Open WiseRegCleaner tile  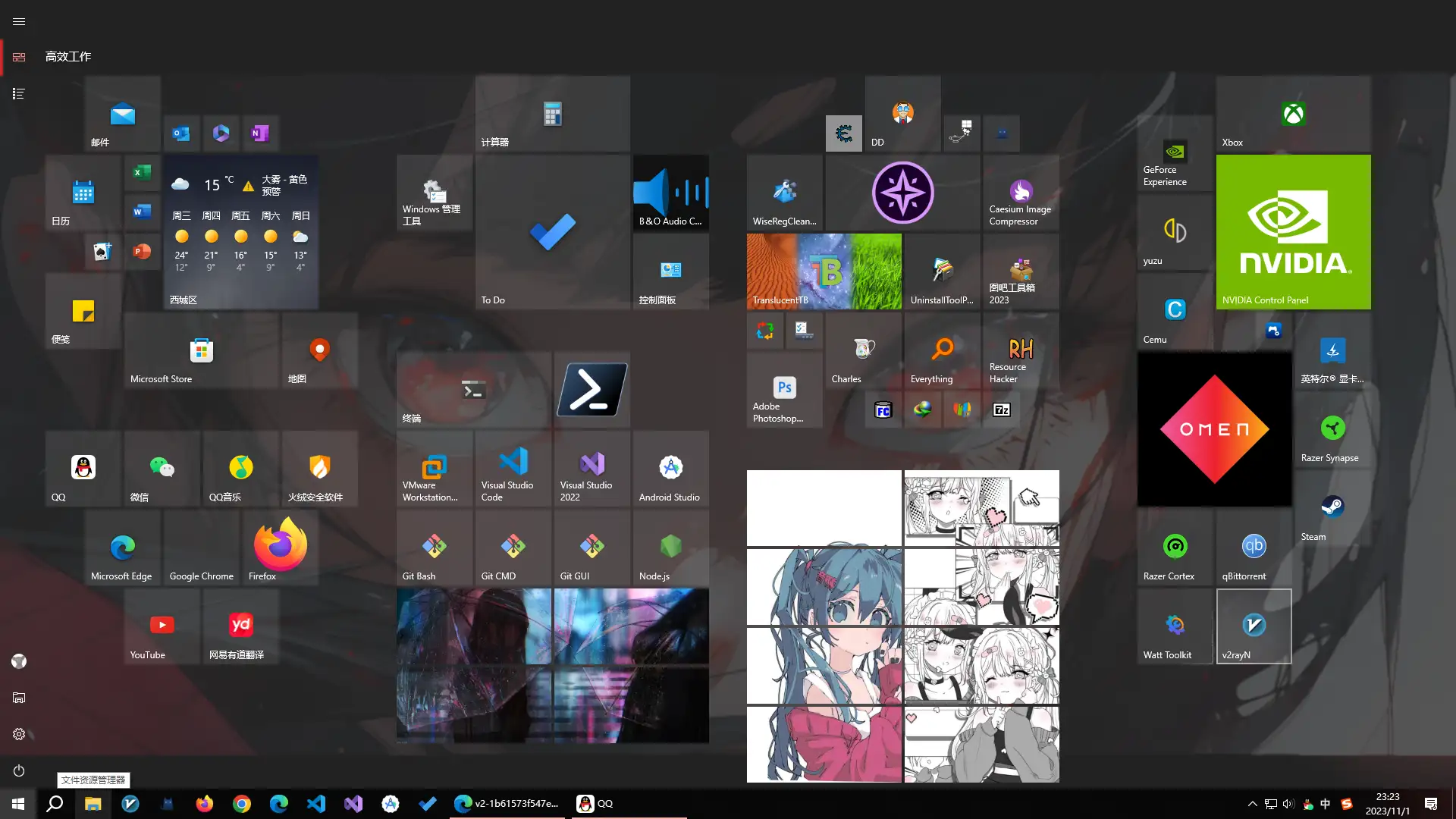(784, 193)
